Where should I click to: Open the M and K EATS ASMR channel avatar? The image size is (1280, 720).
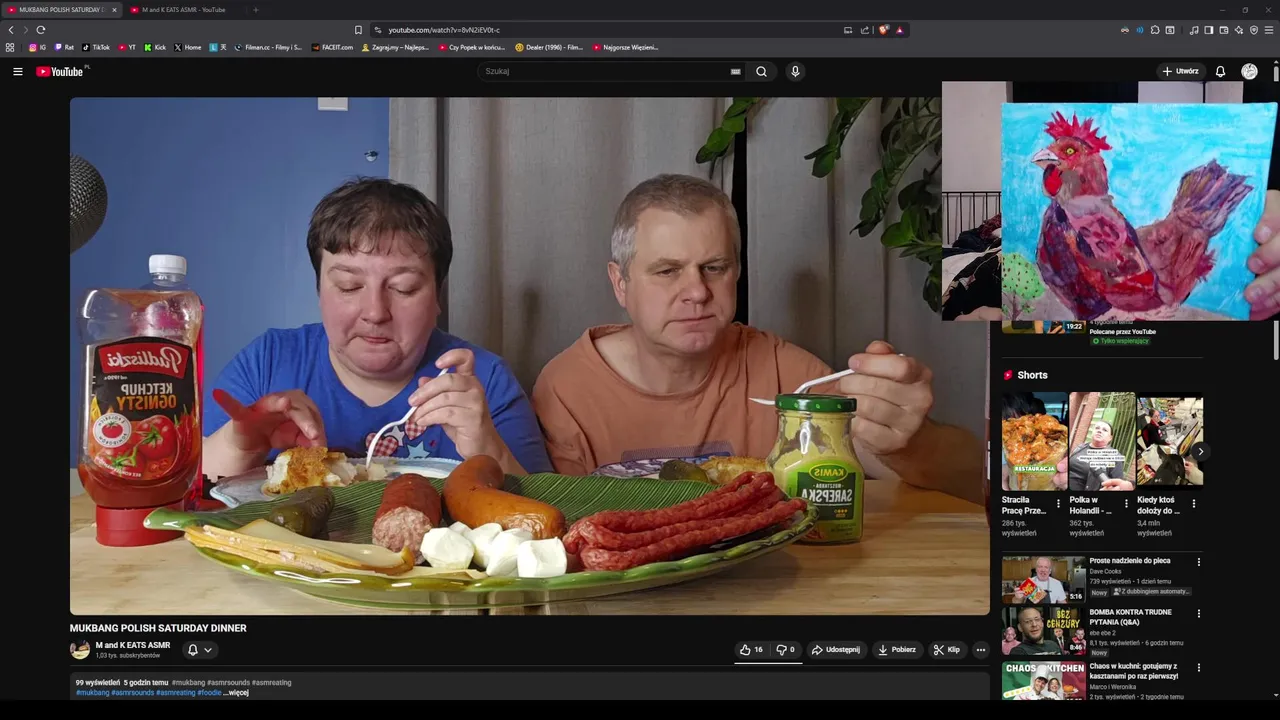click(x=80, y=650)
